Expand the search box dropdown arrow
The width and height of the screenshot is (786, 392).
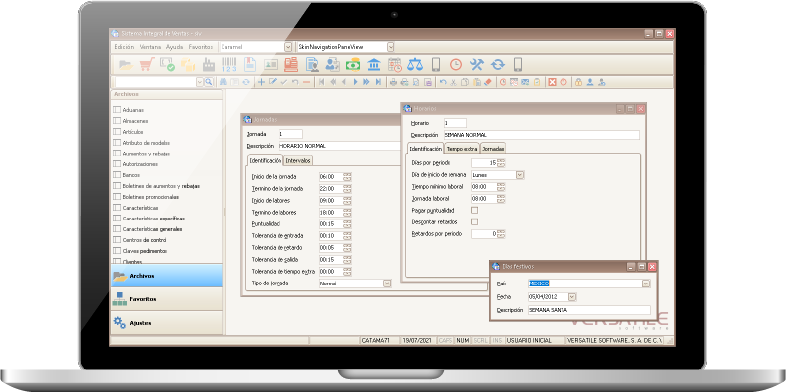(200, 82)
